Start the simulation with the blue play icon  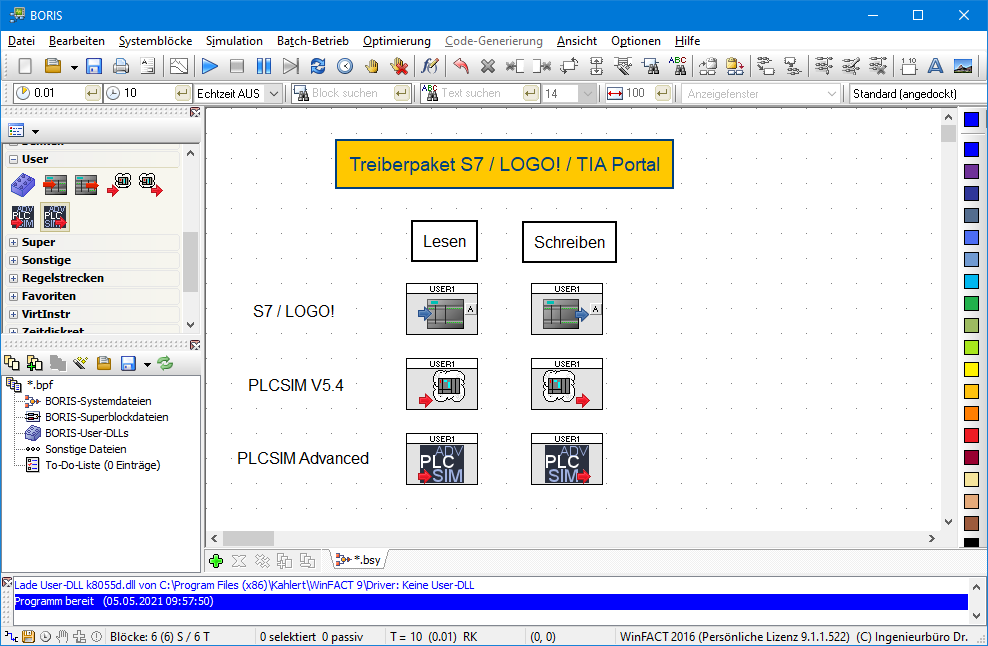tap(210, 66)
